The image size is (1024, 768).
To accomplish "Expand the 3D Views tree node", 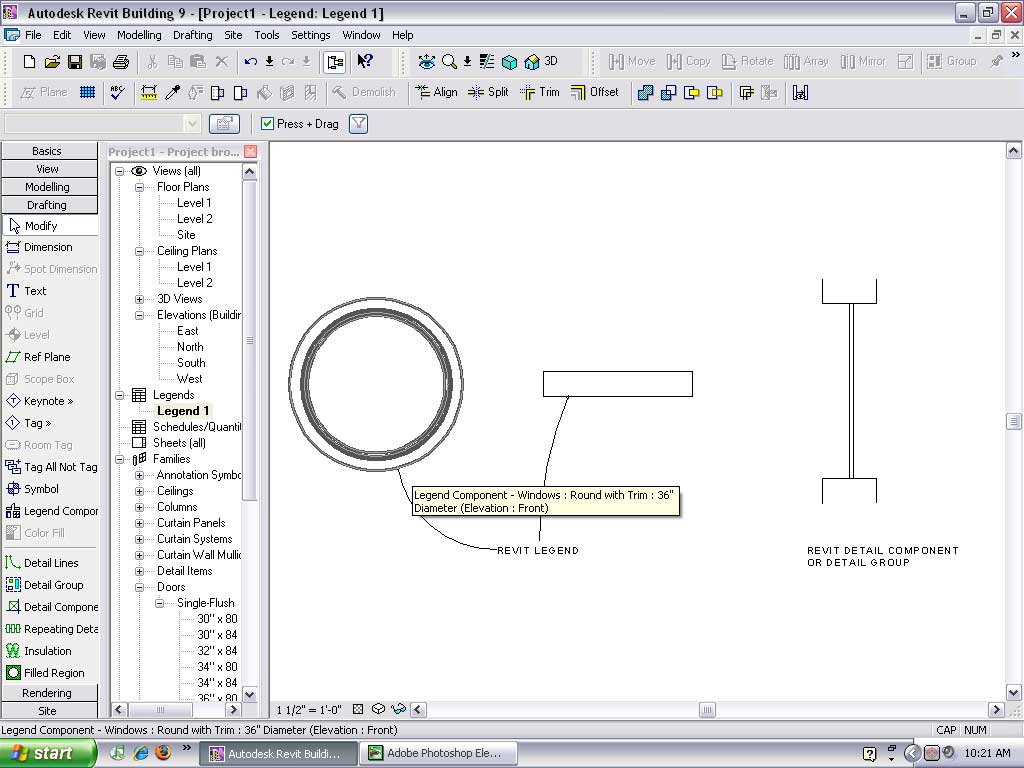I will click(x=140, y=299).
